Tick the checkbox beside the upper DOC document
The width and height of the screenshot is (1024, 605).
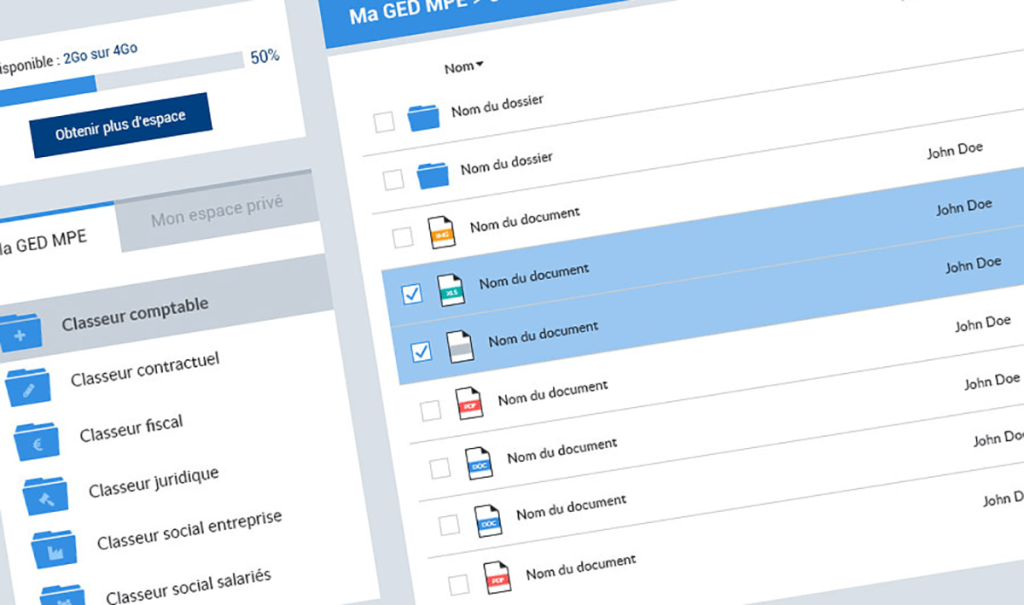(x=440, y=468)
